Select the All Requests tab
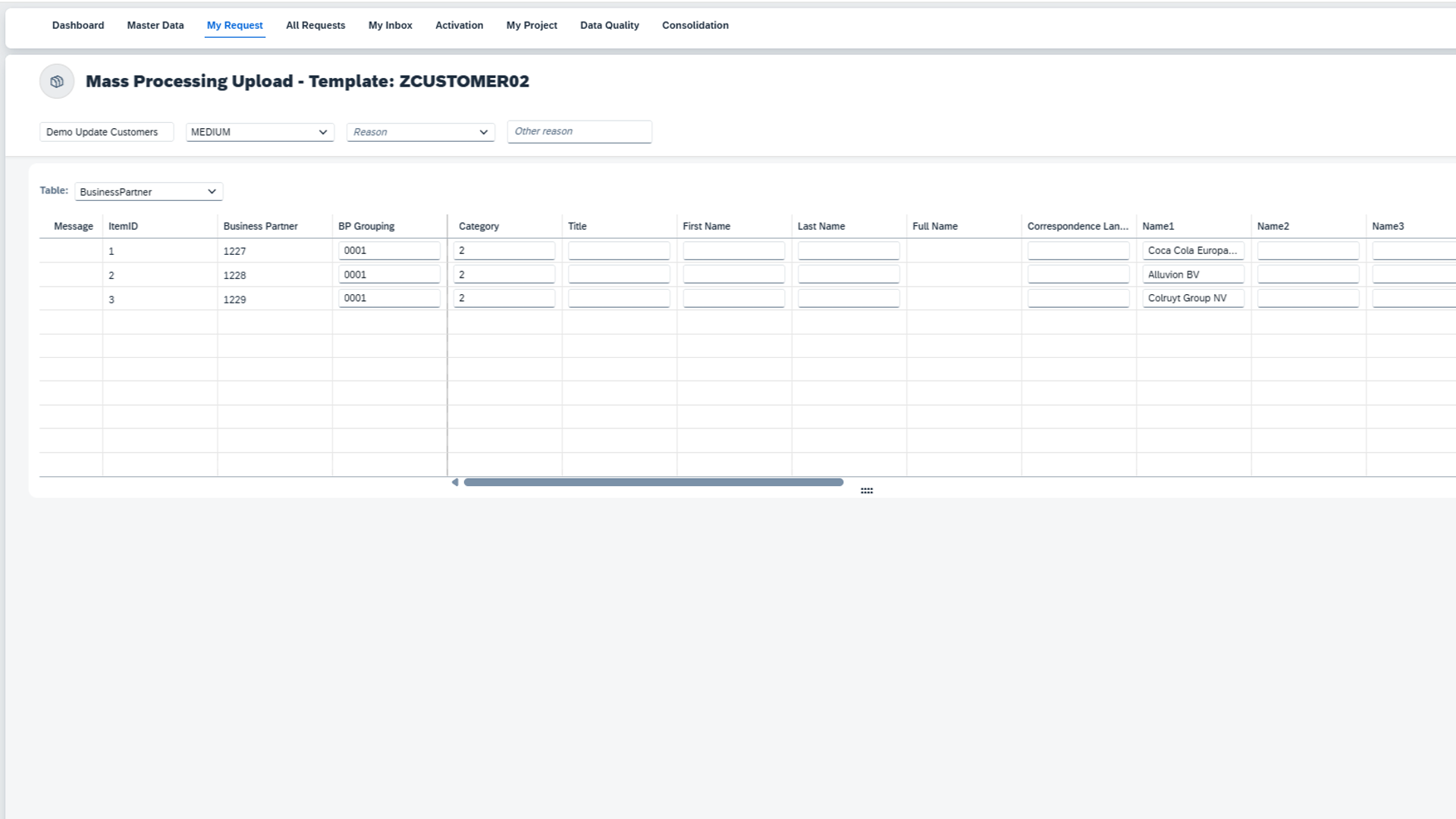The height and width of the screenshot is (819, 1456). point(315,25)
